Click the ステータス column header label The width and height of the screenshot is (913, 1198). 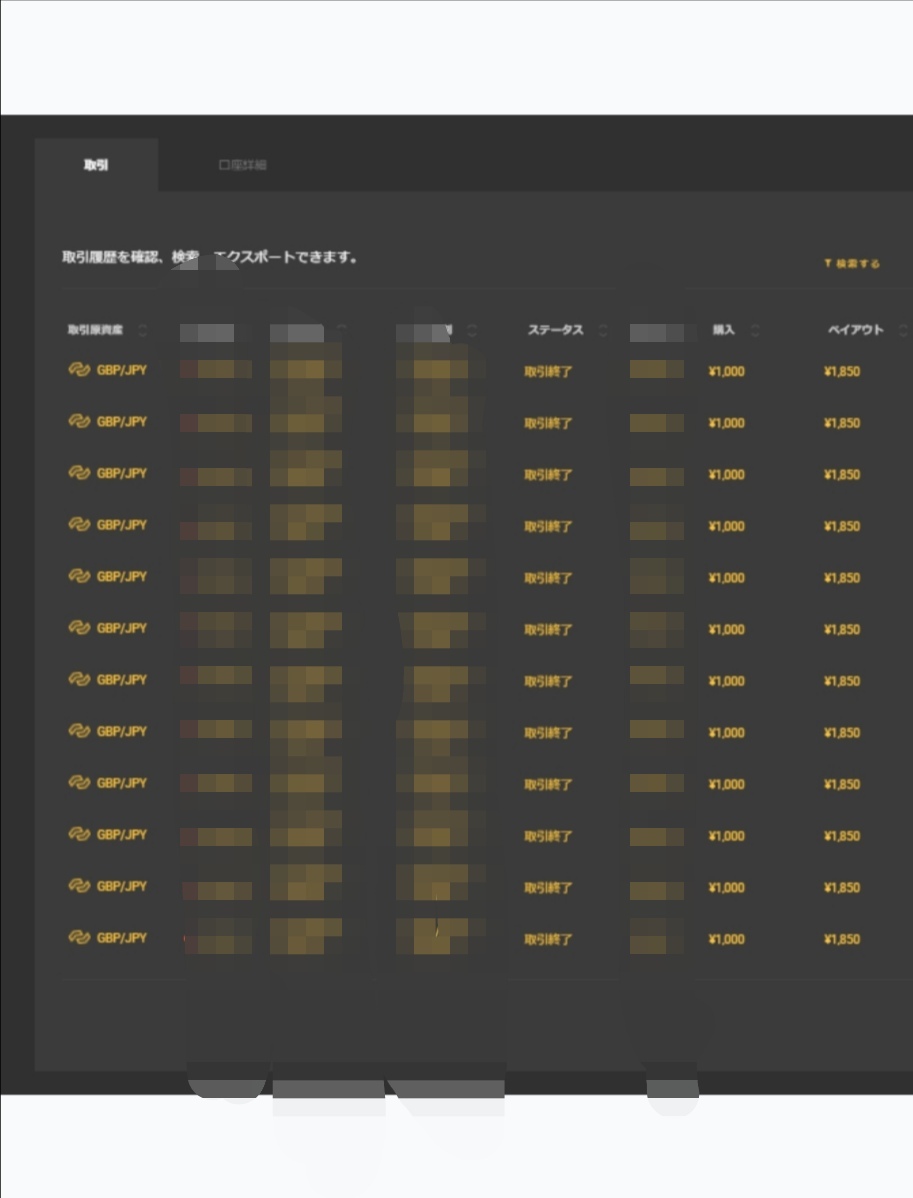pos(555,330)
